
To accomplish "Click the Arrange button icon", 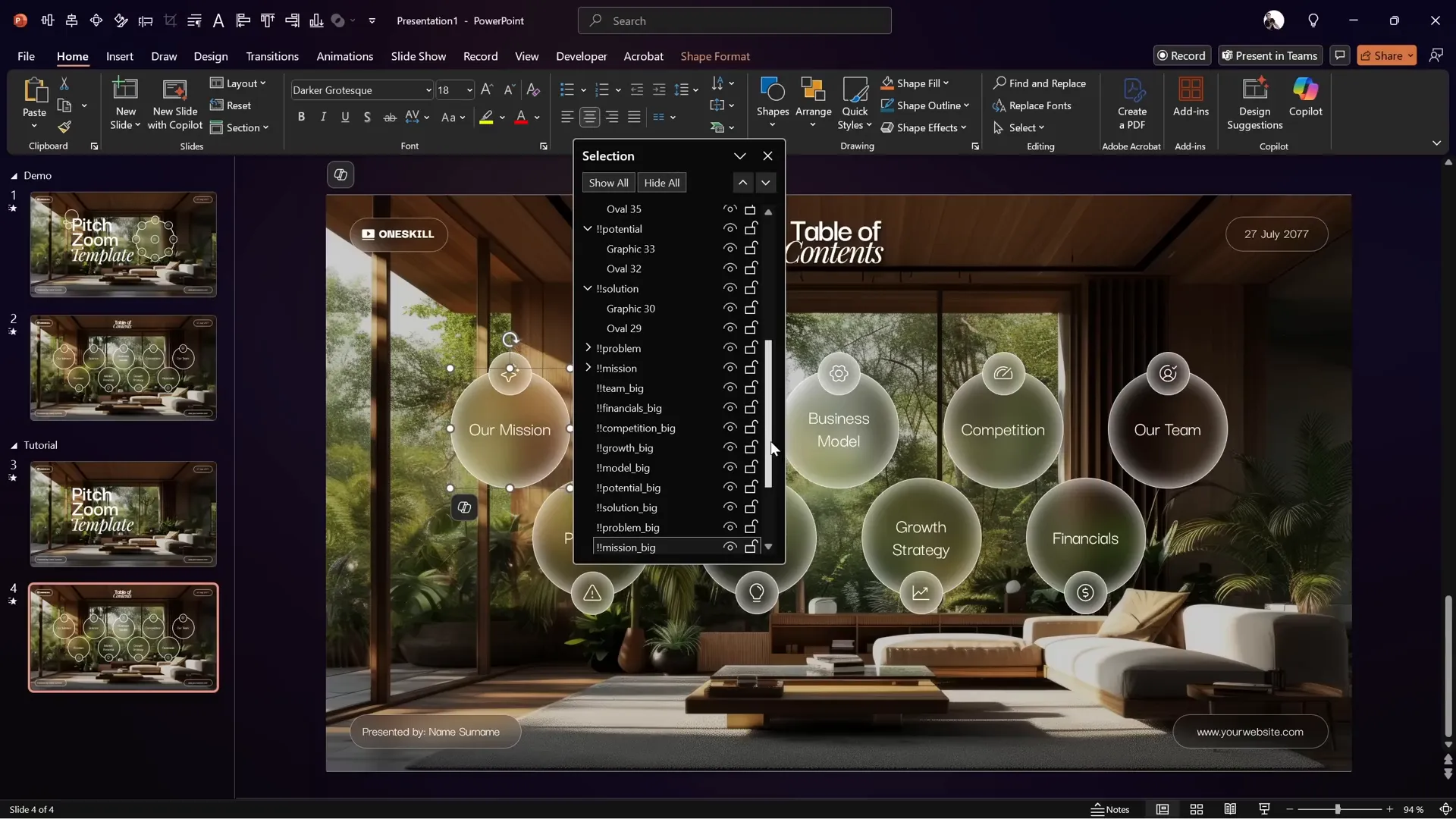I will pyautogui.click(x=813, y=90).
